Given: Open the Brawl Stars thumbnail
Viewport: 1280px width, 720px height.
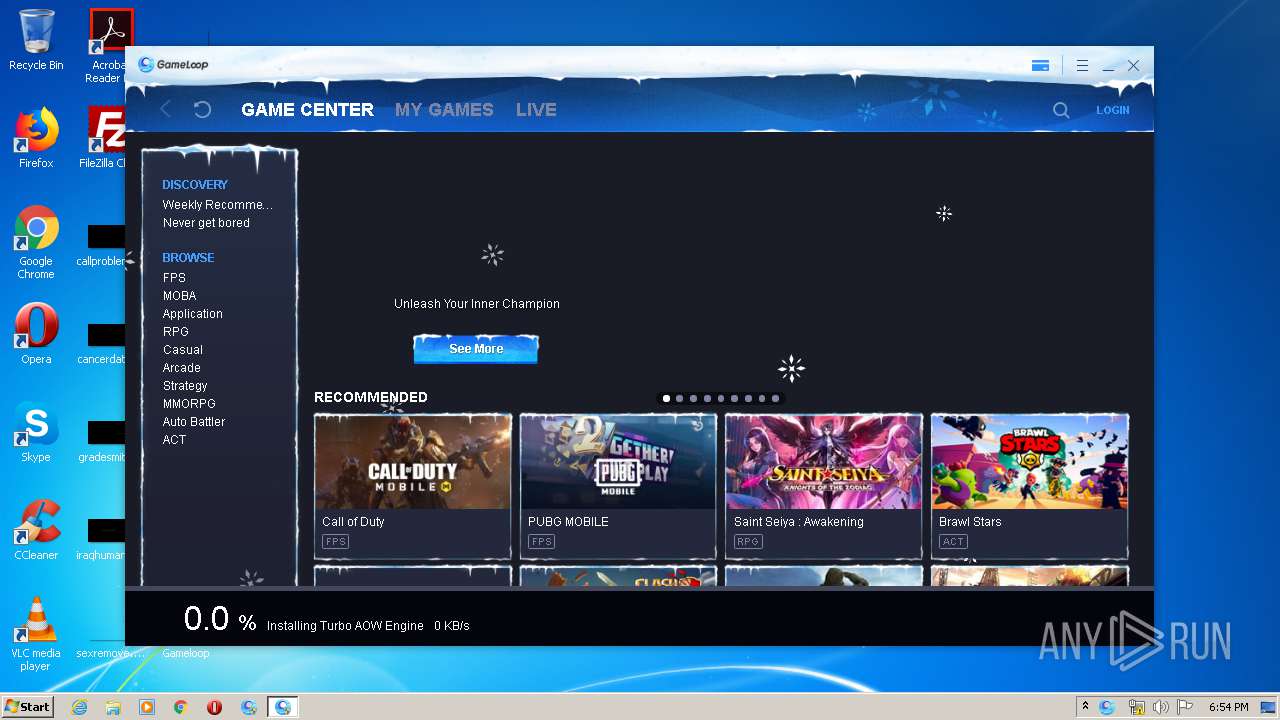Looking at the screenshot, I should pos(1030,462).
